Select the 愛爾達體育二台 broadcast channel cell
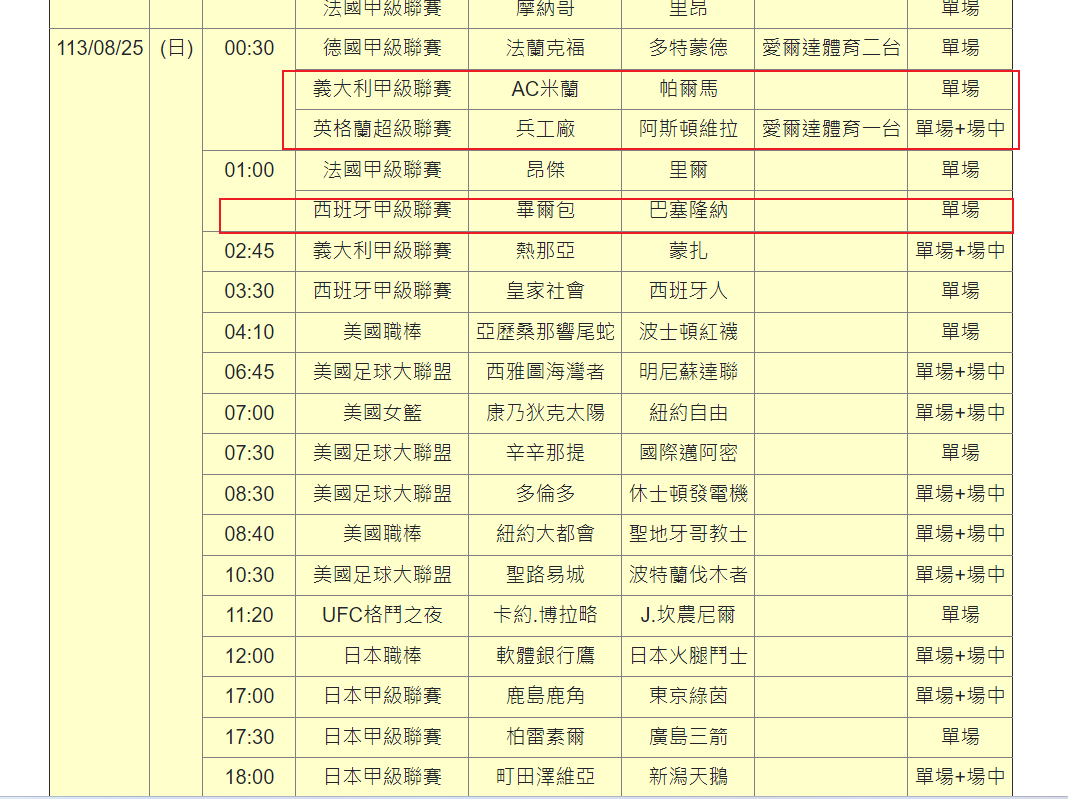This screenshot has height=799, width=1068. point(831,48)
